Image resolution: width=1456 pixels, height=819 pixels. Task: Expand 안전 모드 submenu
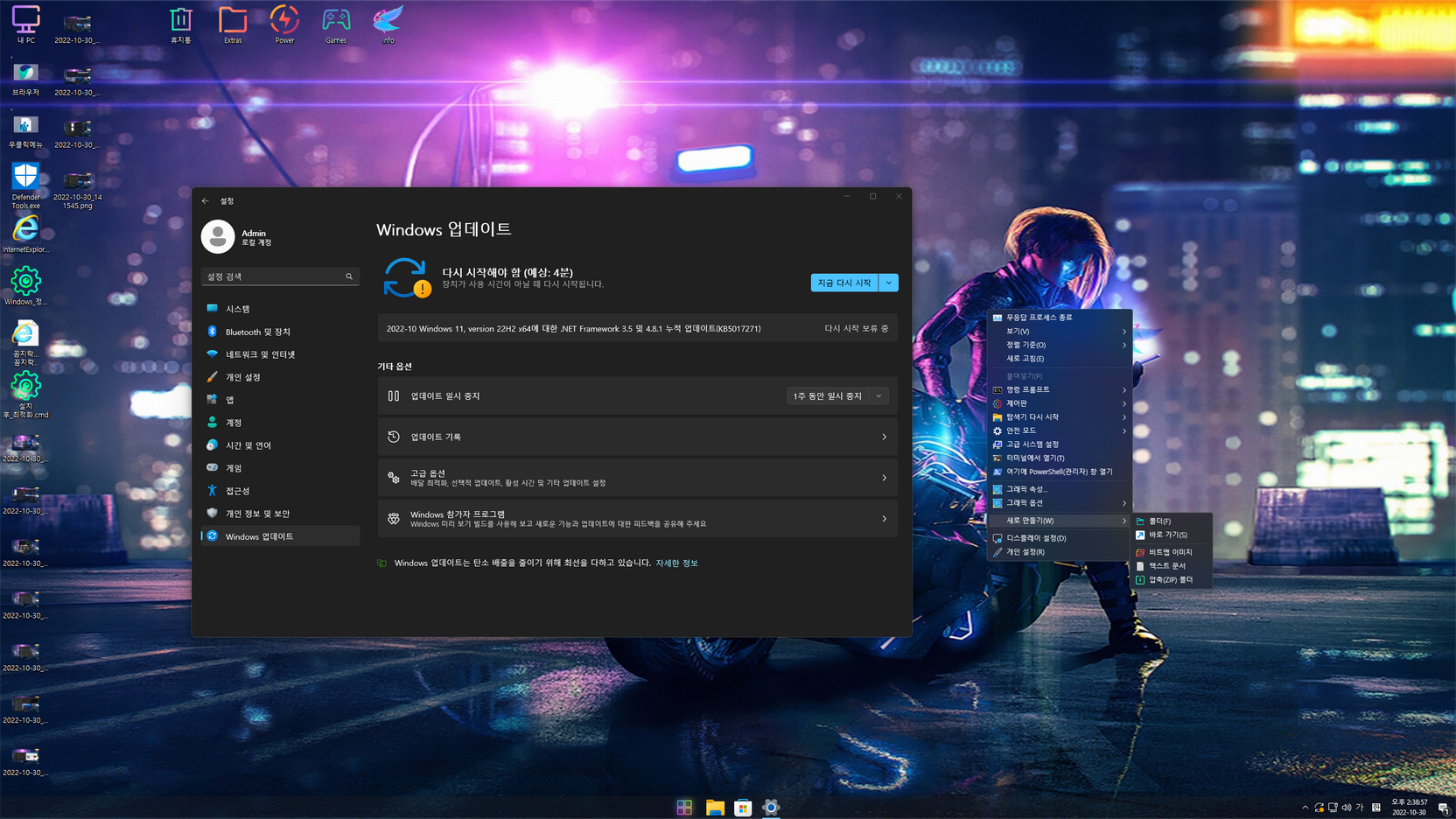(x=1060, y=430)
